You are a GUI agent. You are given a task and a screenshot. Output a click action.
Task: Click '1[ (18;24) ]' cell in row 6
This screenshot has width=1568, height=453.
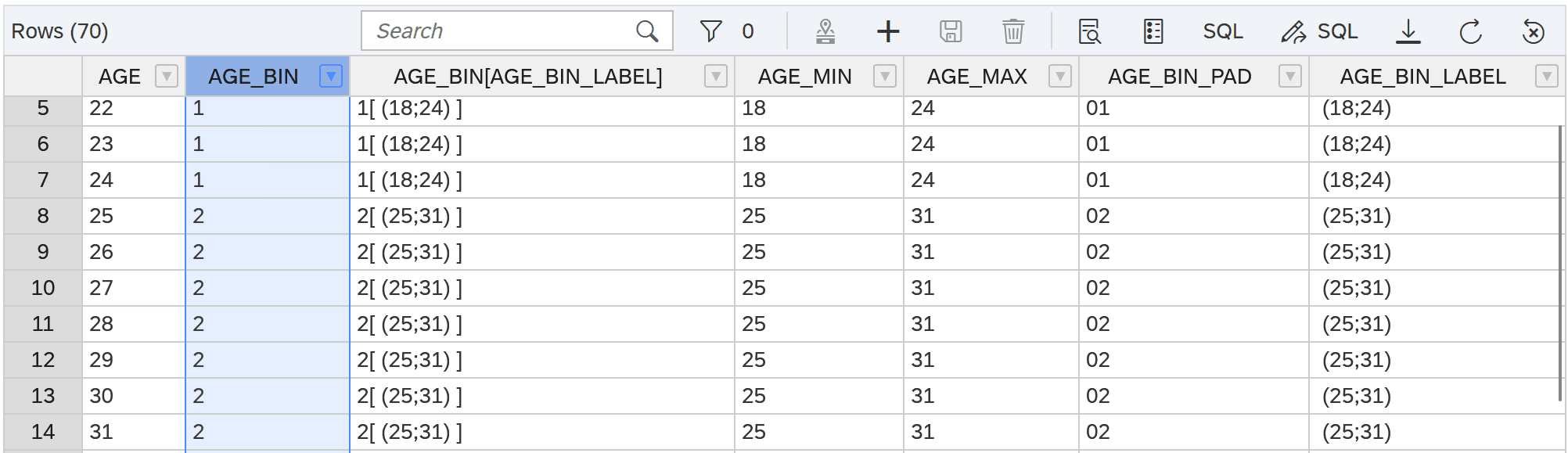click(542, 144)
